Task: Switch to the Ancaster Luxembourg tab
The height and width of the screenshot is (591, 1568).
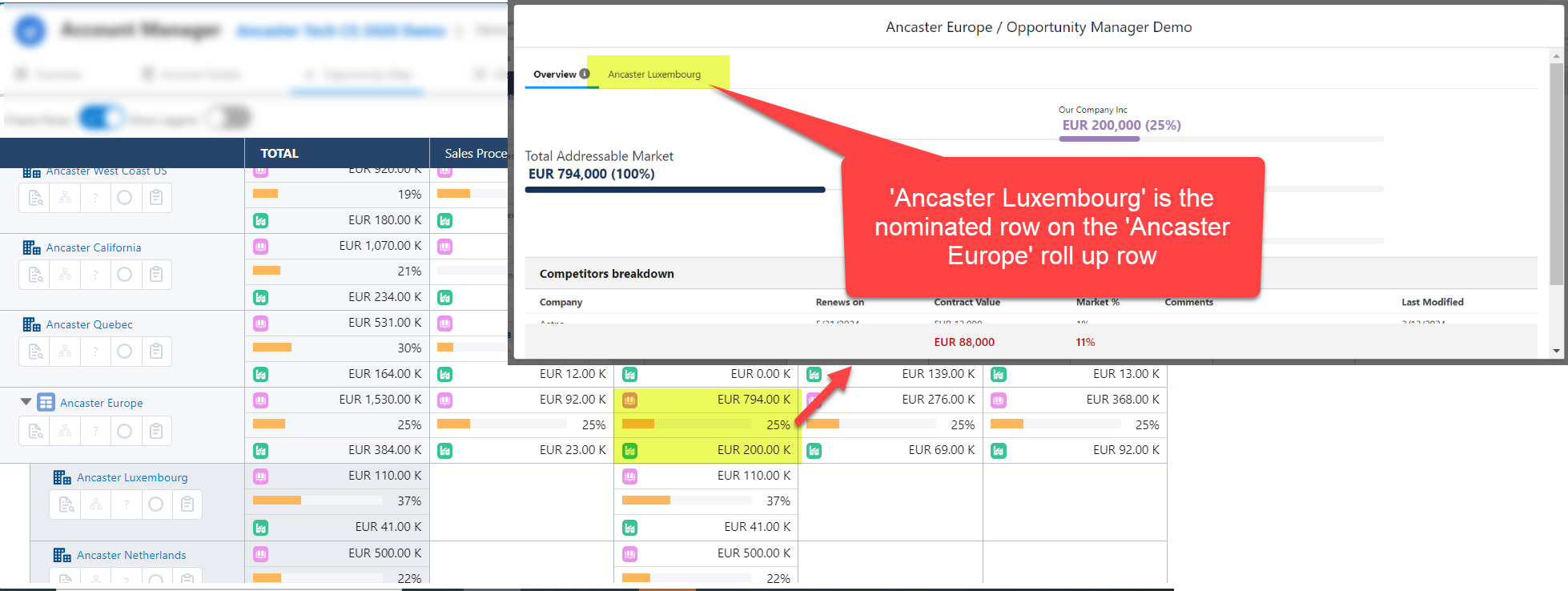Action: click(x=653, y=74)
